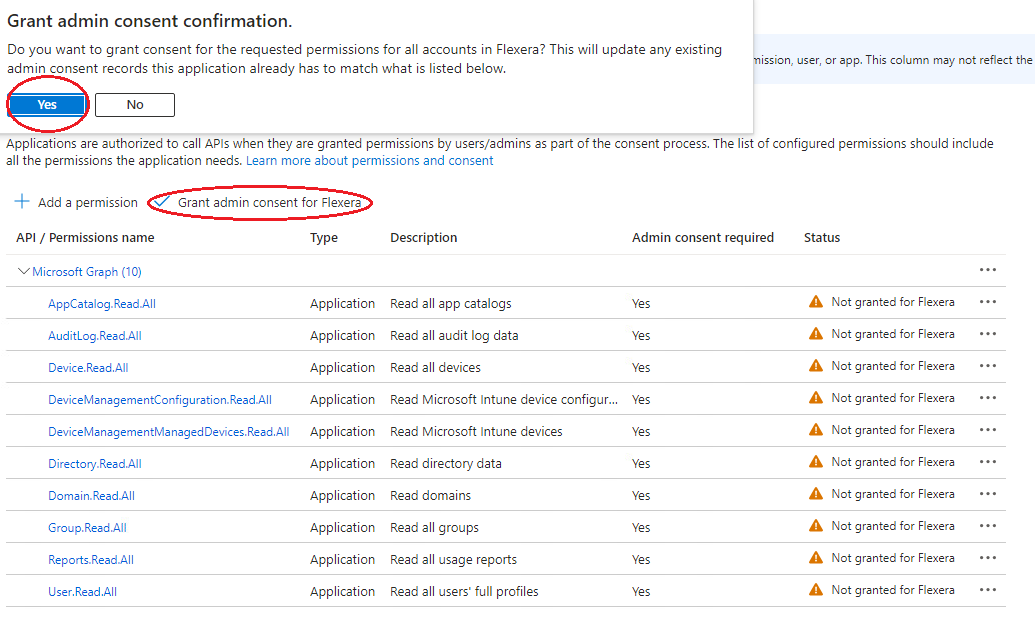This screenshot has height=619, width=1035.
Task: Open Device.Read.All permission
Action: click(88, 368)
